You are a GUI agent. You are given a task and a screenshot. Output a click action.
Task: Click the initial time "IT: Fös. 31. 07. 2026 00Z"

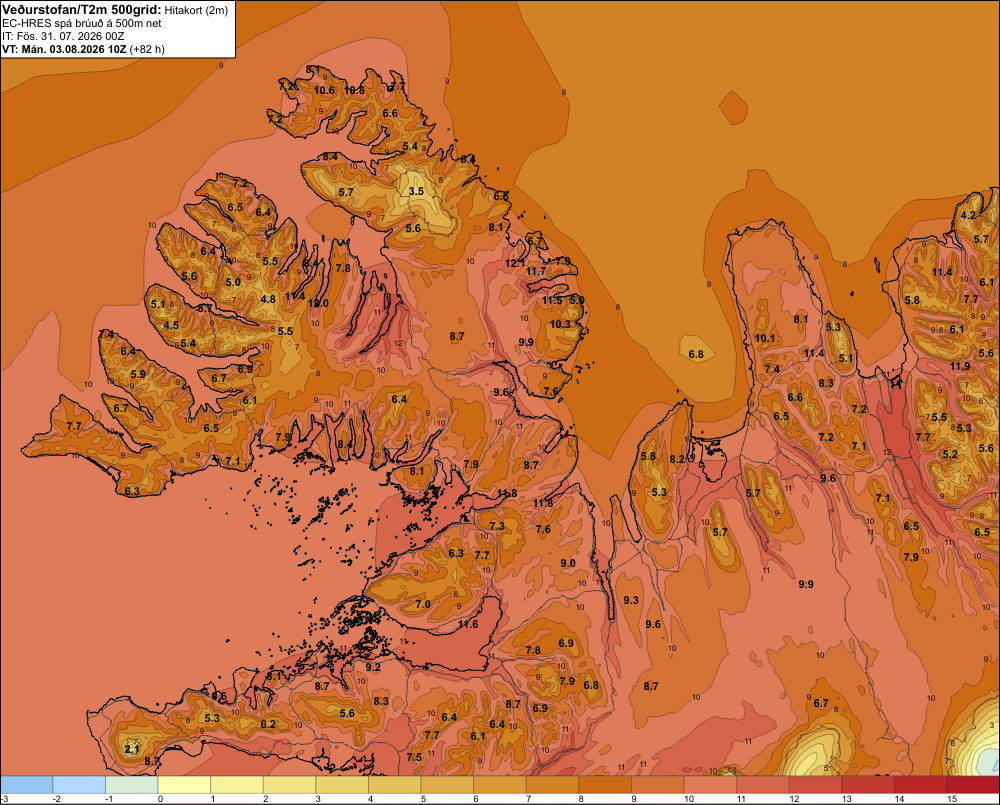[63, 36]
